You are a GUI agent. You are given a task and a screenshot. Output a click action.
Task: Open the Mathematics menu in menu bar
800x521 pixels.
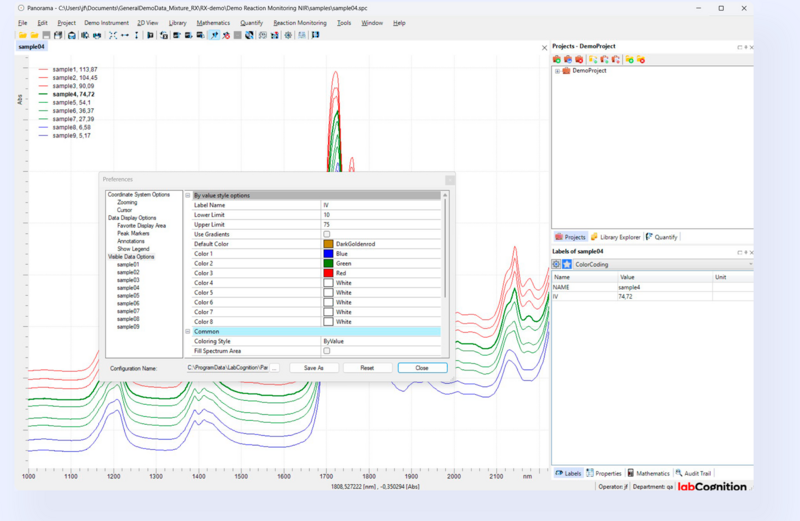pyautogui.click(x=213, y=23)
